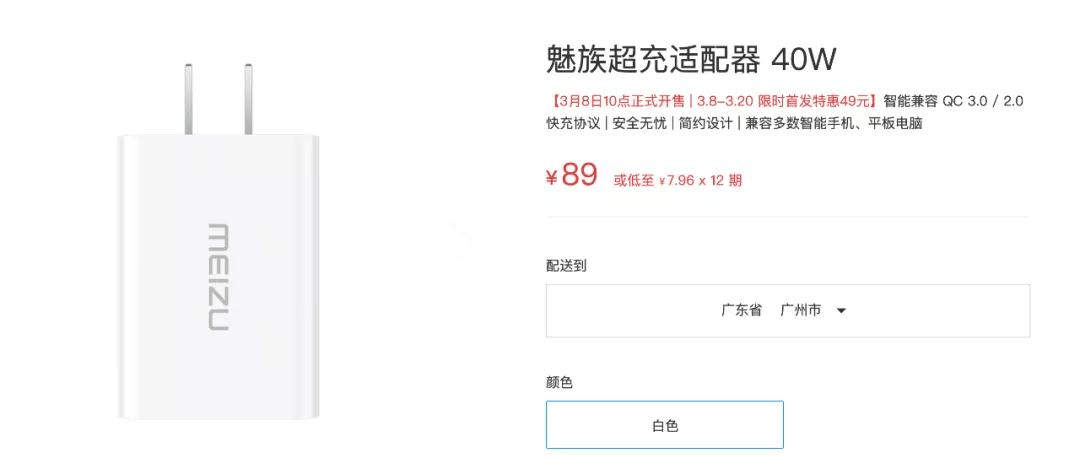Viewport: 1080px width, 469px height.
Task: Choose the 白色 color option
Action: (x=665, y=425)
